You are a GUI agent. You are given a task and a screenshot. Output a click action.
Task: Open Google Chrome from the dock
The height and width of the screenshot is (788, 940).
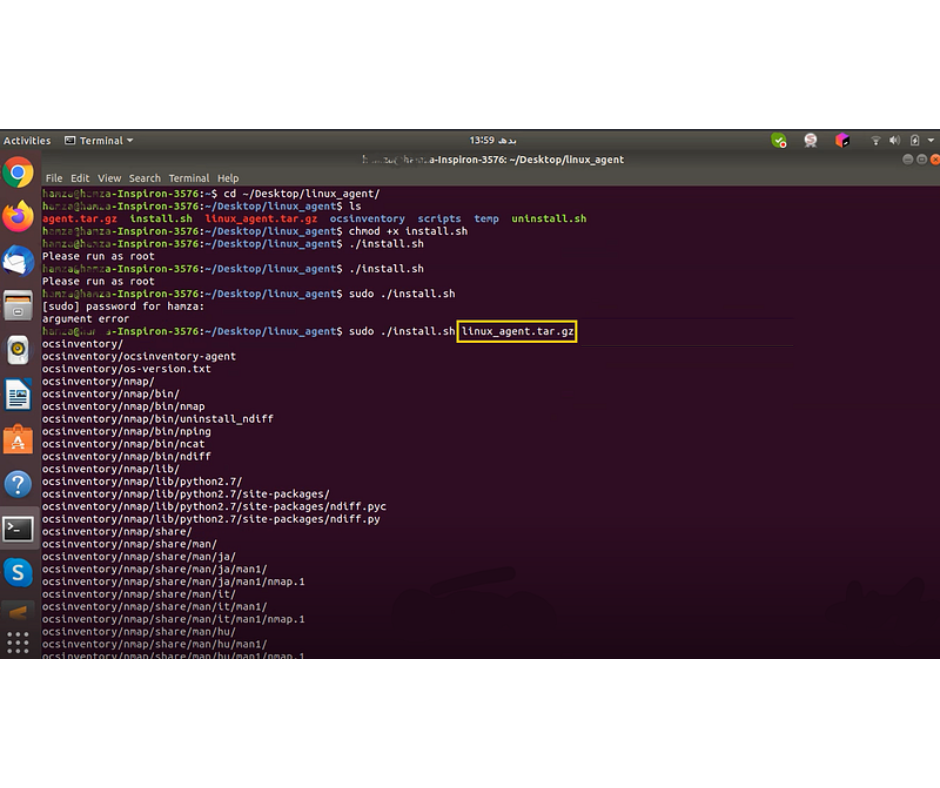coord(18,173)
